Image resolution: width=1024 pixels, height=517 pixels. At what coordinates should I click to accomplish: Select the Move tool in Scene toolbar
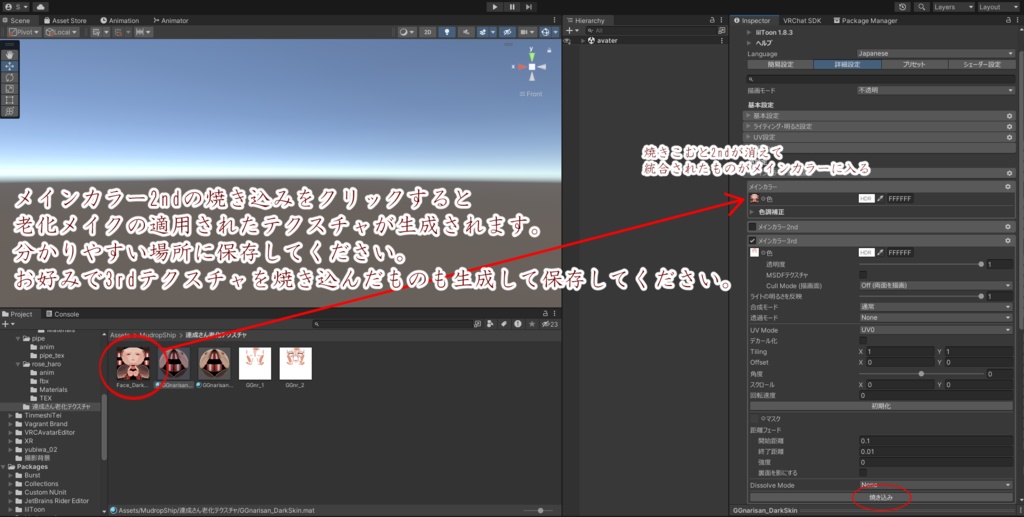(9, 66)
